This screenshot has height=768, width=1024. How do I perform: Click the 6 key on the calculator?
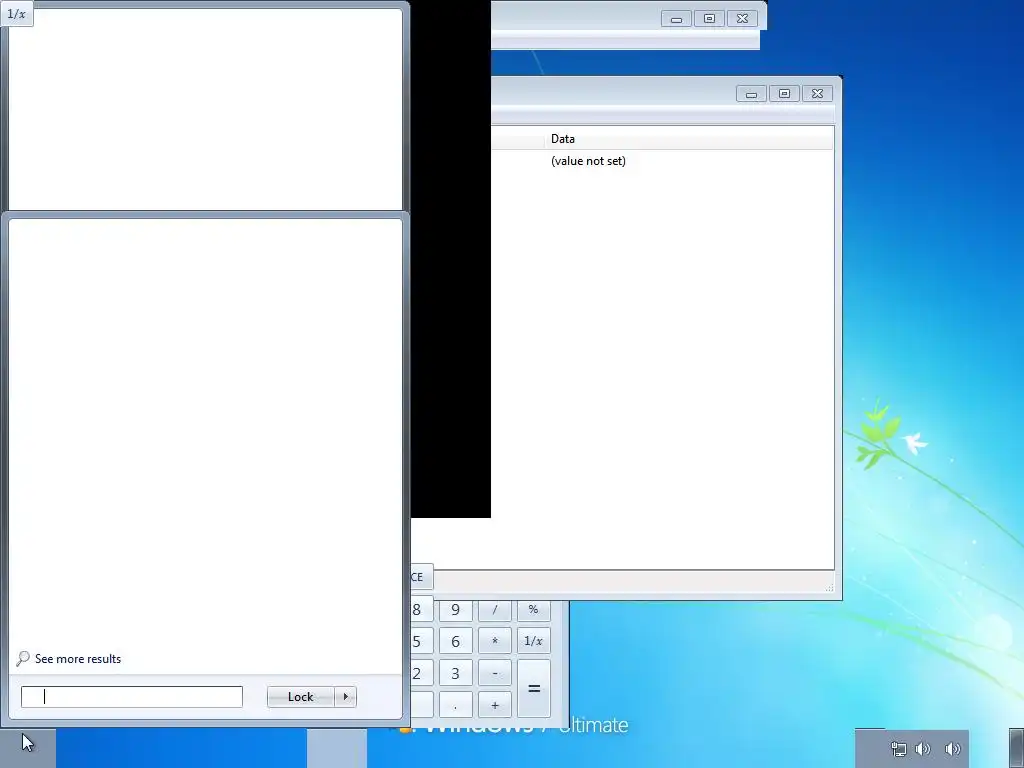[456, 641]
